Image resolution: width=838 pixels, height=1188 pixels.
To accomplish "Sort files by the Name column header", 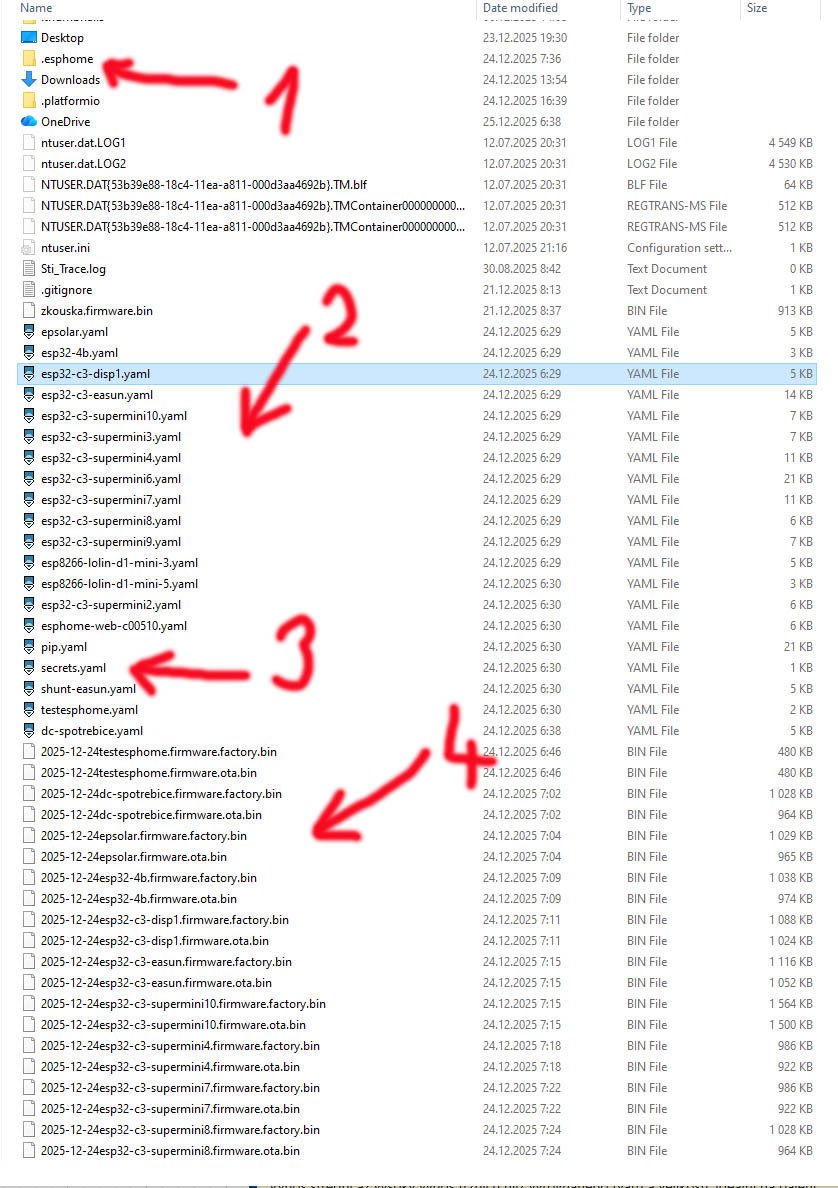I will point(36,8).
